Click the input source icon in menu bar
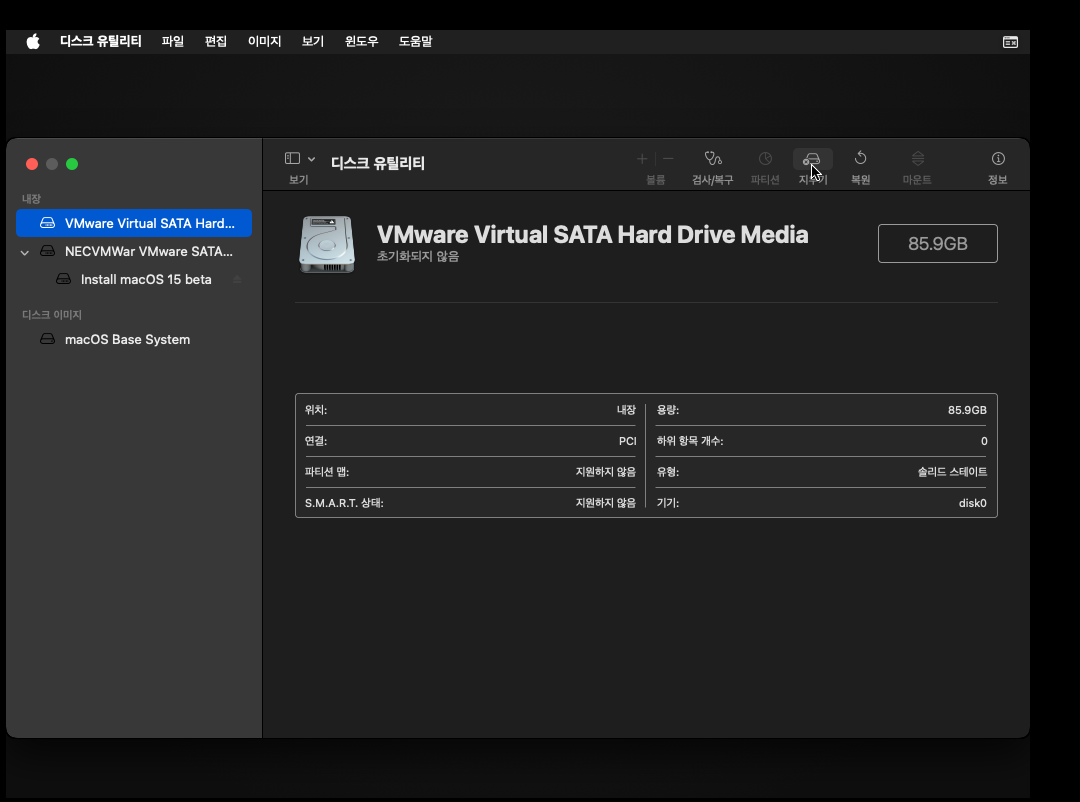 (1010, 42)
